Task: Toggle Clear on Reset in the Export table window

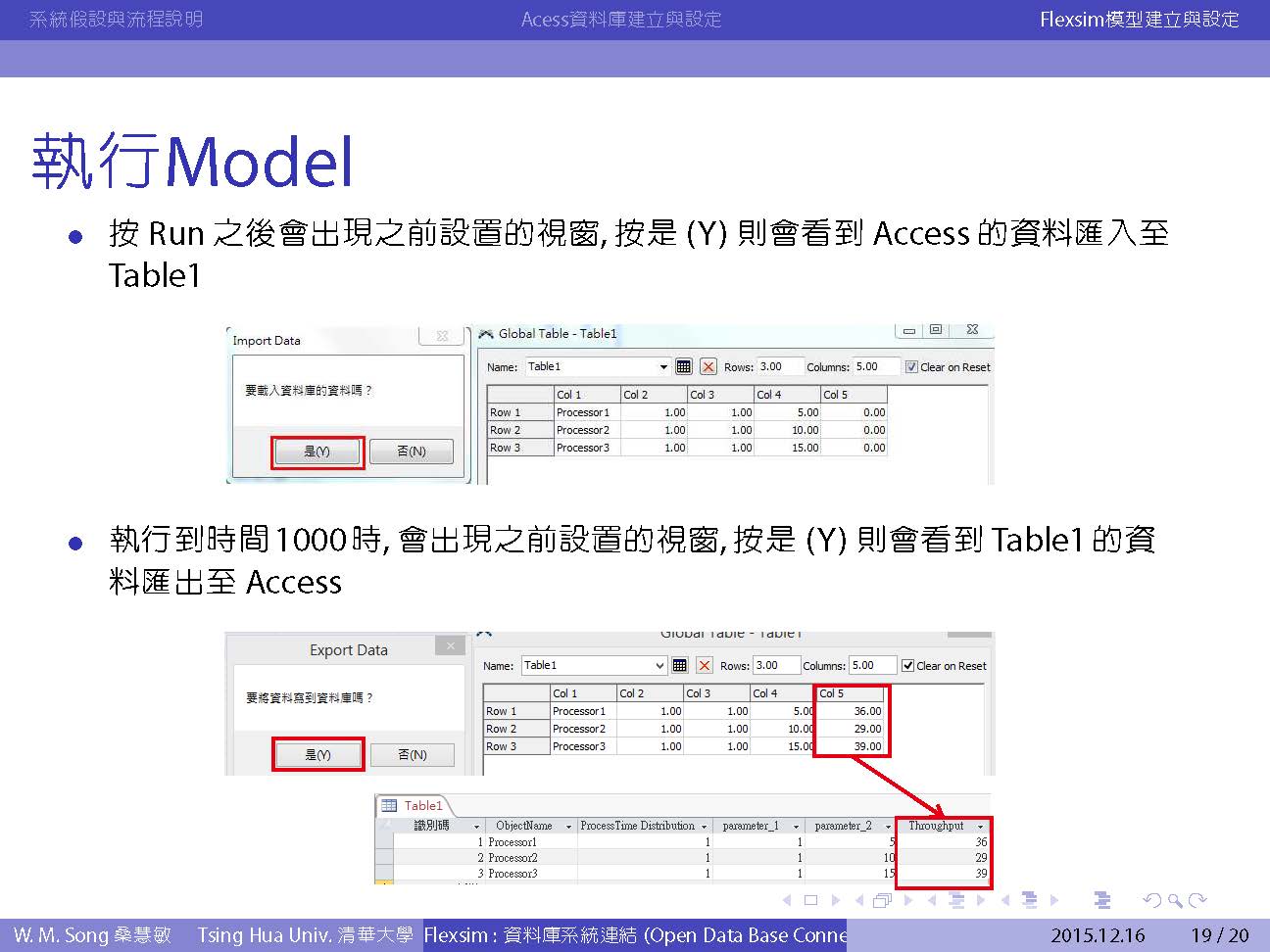Action: (x=907, y=666)
